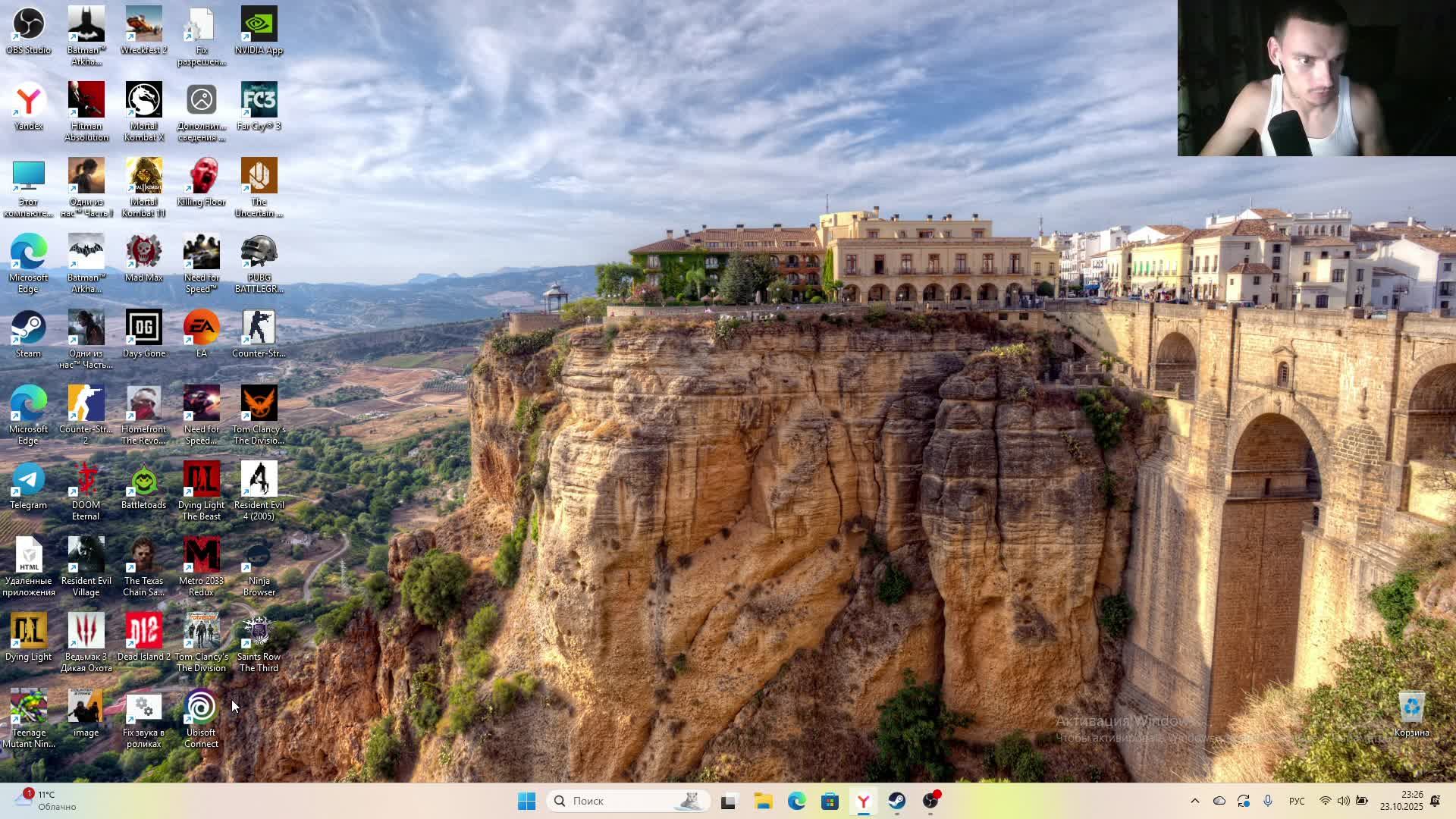Open Microsoft Store from the taskbar

830,801
